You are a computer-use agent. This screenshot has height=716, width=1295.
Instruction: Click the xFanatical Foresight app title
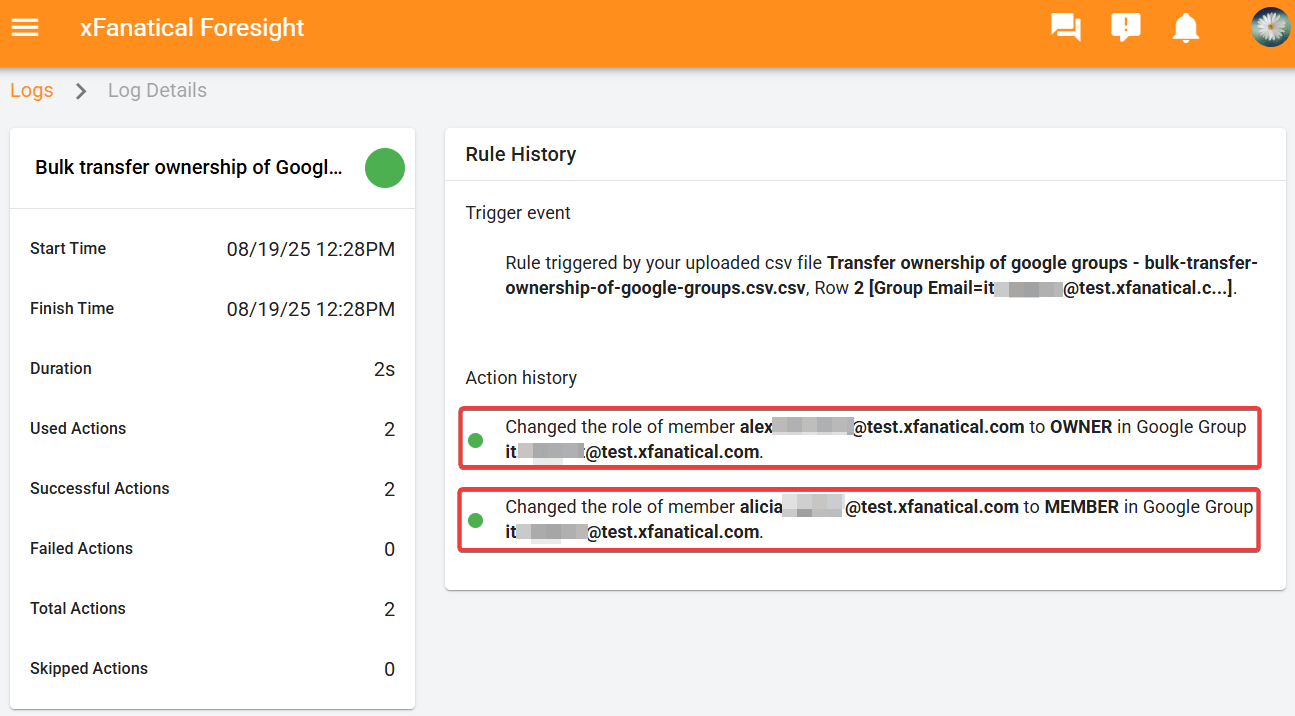[192, 28]
